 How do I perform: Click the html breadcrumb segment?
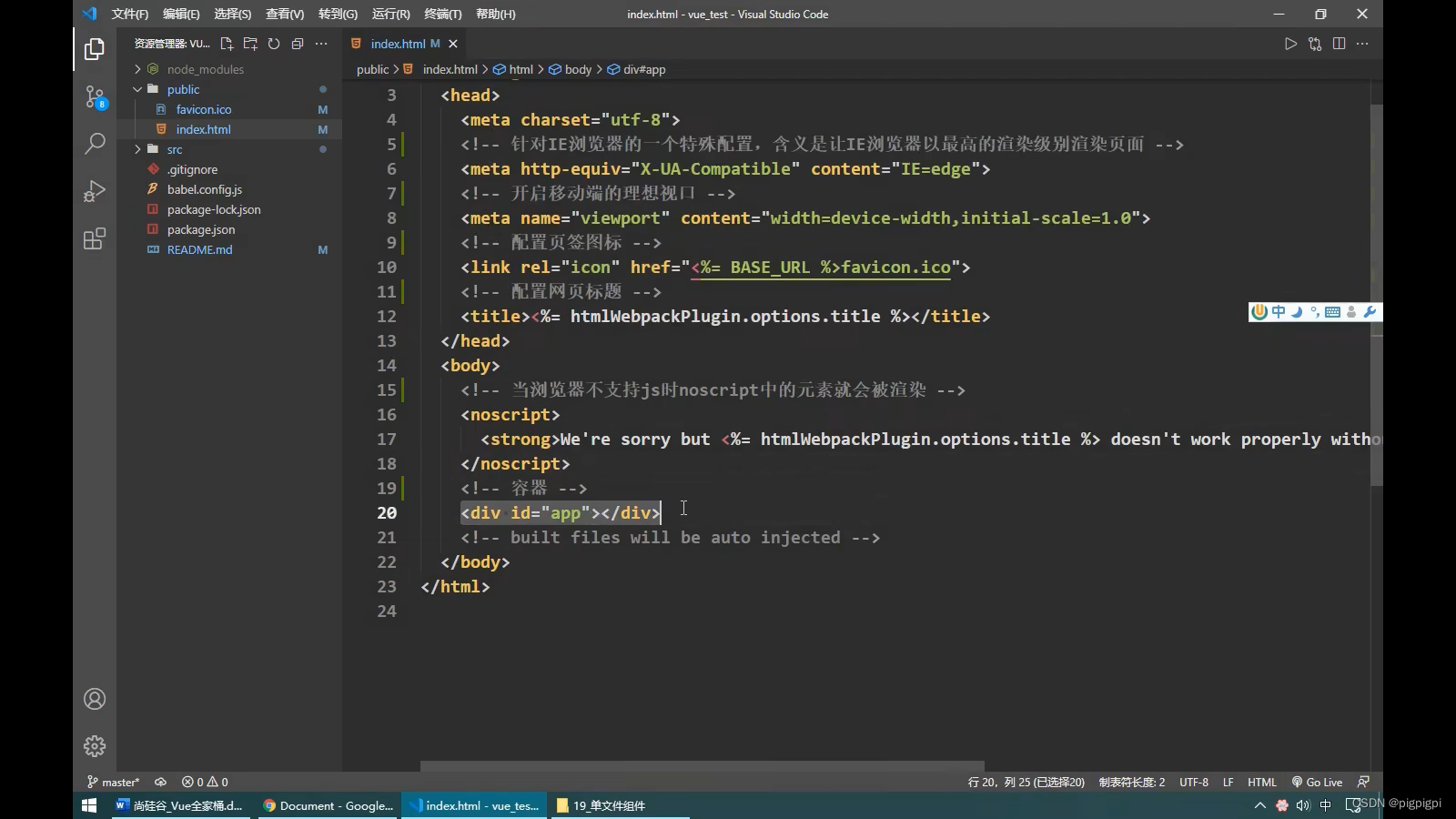tap(514, 69)
